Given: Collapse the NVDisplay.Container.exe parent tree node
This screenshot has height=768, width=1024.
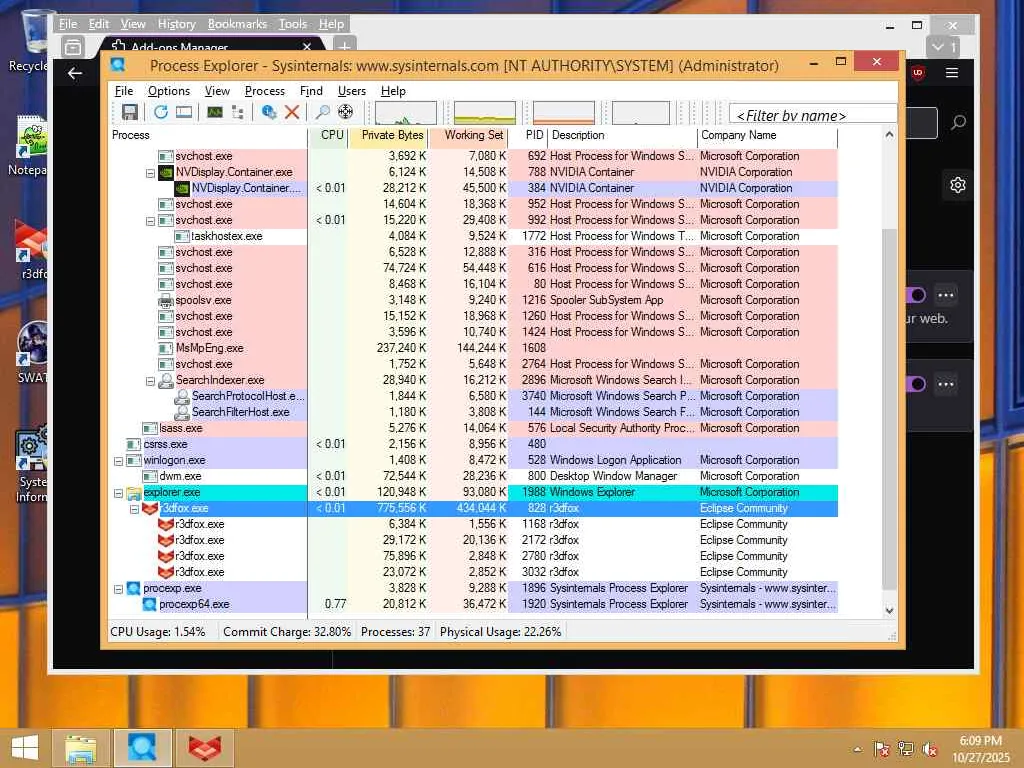Looking at the screenshot, I should (x=150, y=173).
